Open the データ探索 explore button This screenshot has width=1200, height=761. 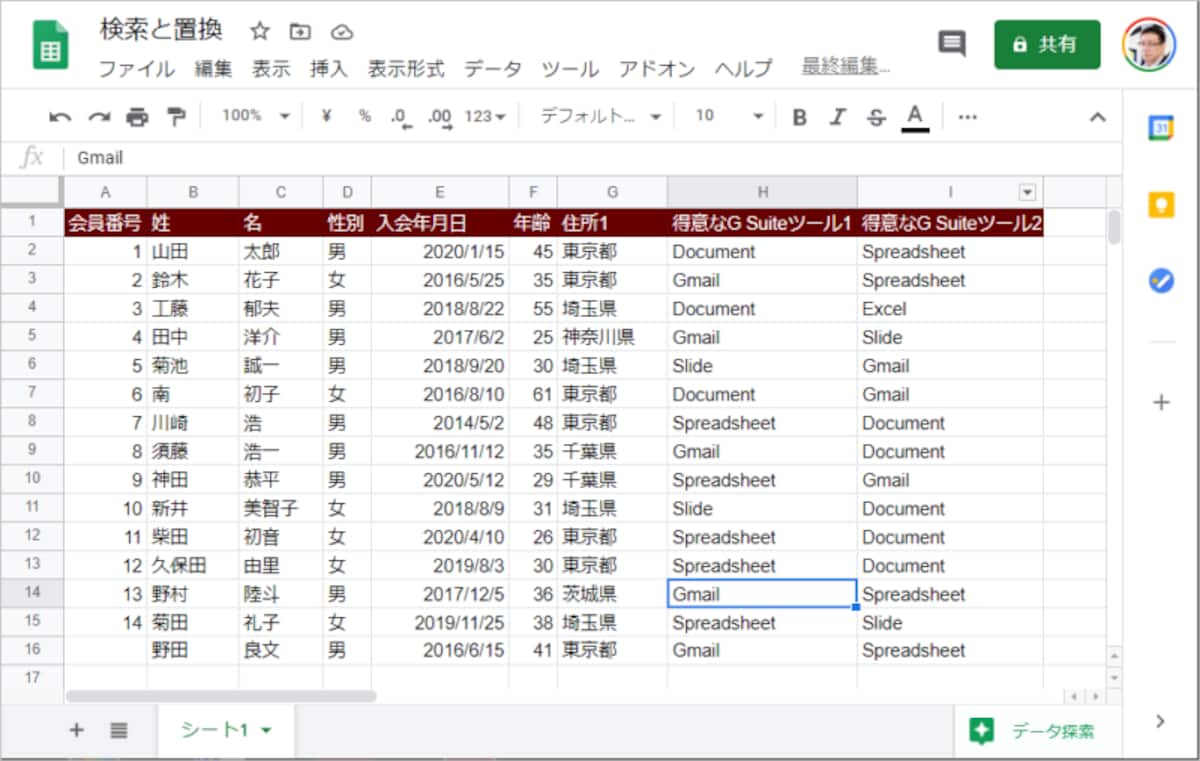tap(1038, 731)
